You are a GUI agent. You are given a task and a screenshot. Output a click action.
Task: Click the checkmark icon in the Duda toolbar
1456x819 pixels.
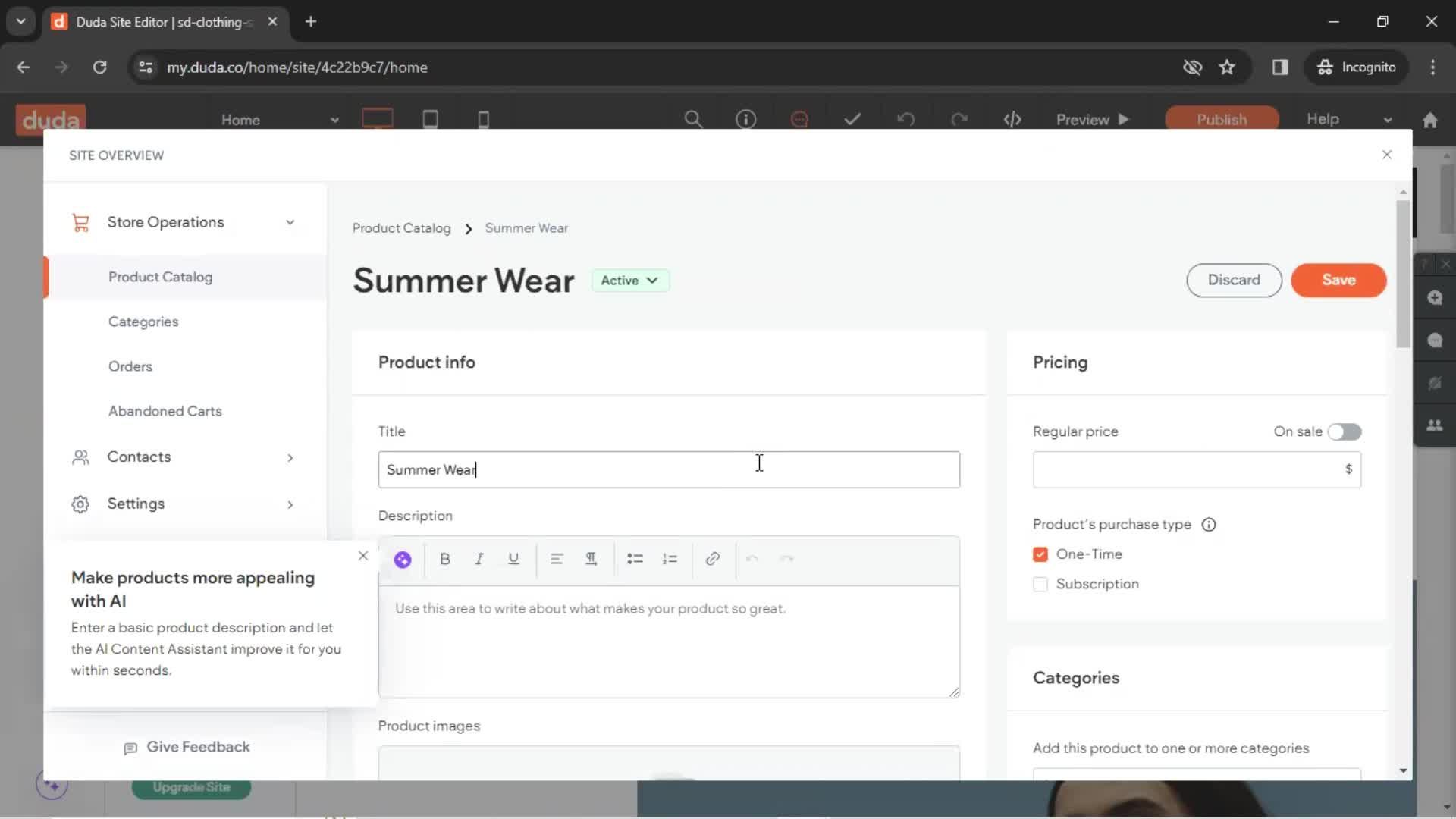coord(852,119)
